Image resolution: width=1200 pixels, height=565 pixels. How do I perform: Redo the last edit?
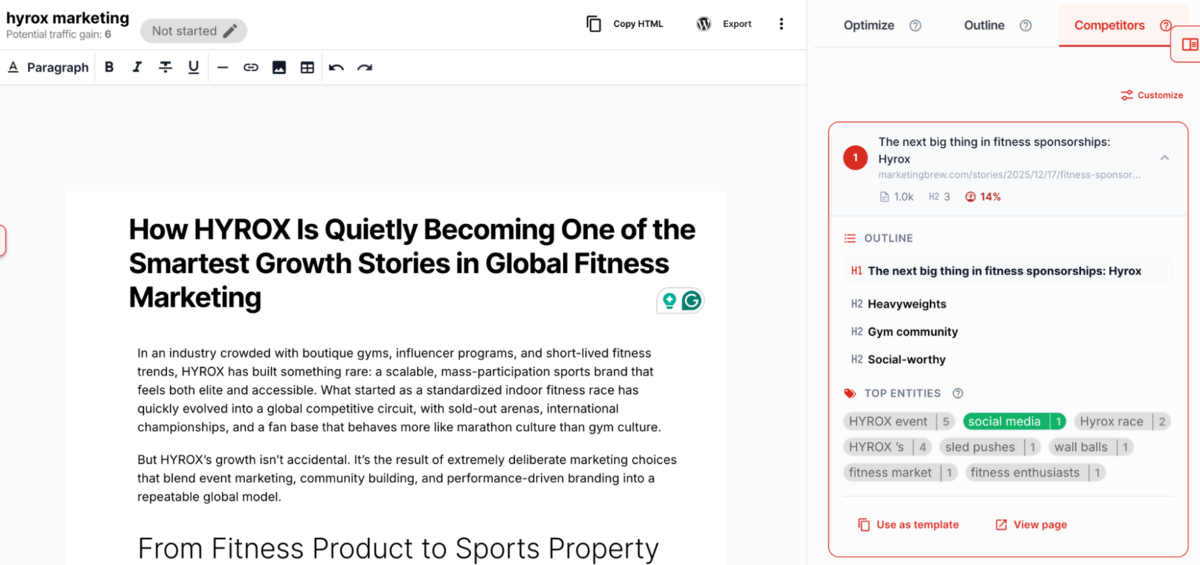point(365,67)
